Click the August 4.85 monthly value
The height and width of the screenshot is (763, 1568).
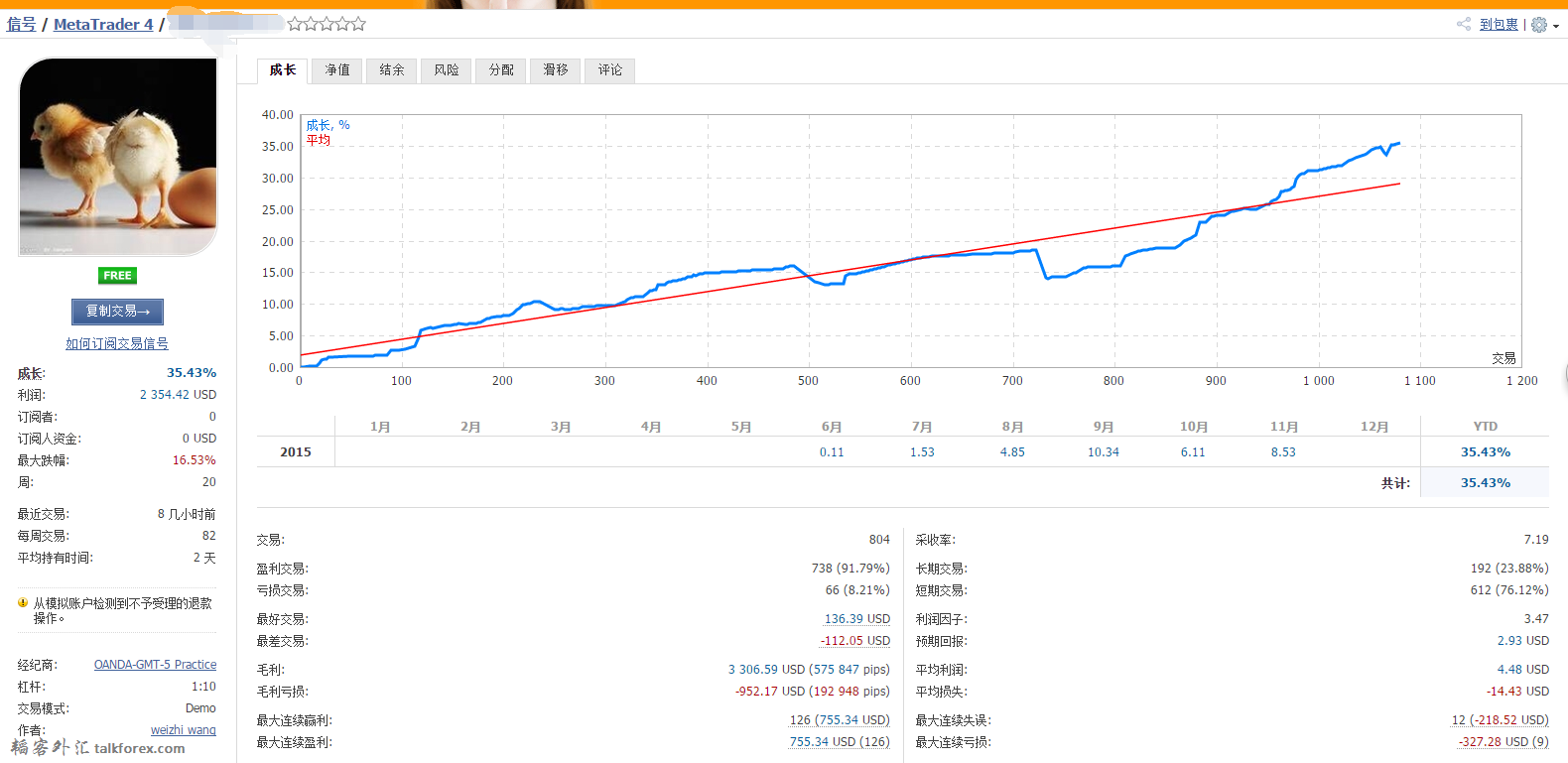click(1012, 452)
